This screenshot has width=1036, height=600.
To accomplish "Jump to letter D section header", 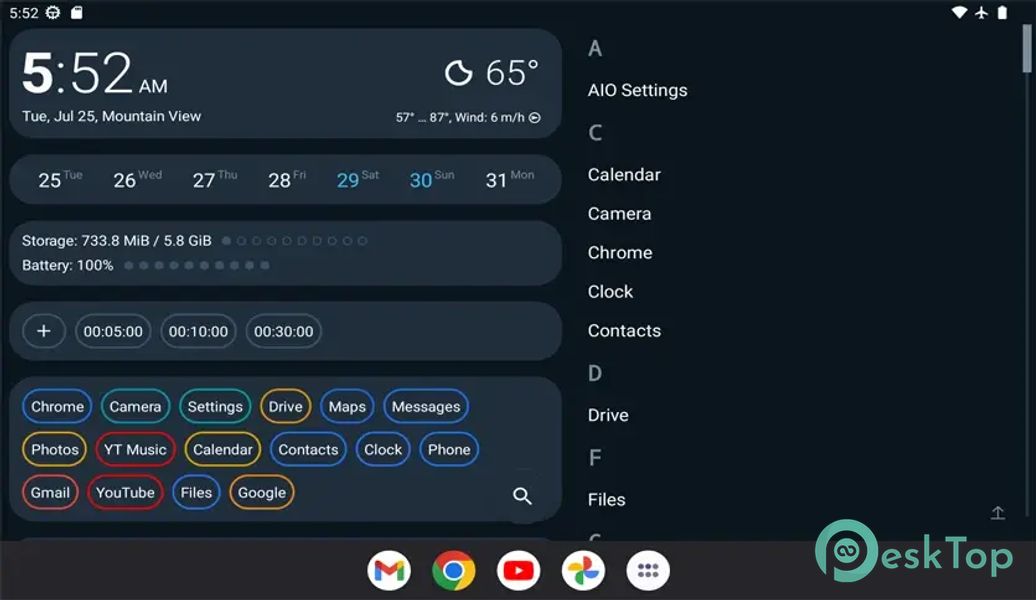I will [595, 374].
